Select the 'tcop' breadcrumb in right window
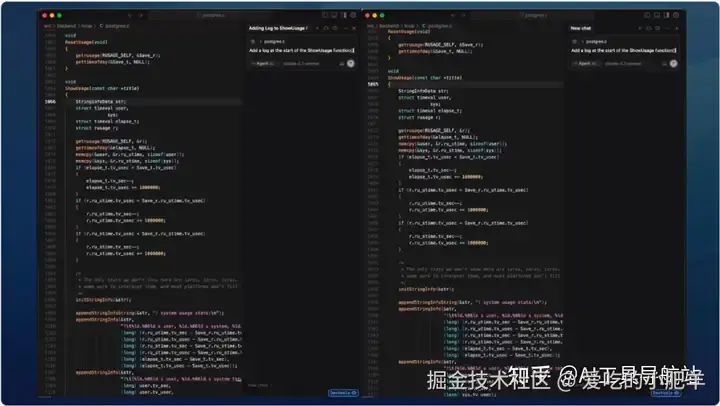The height and width of the screenshot is (406, 720). 409,26
